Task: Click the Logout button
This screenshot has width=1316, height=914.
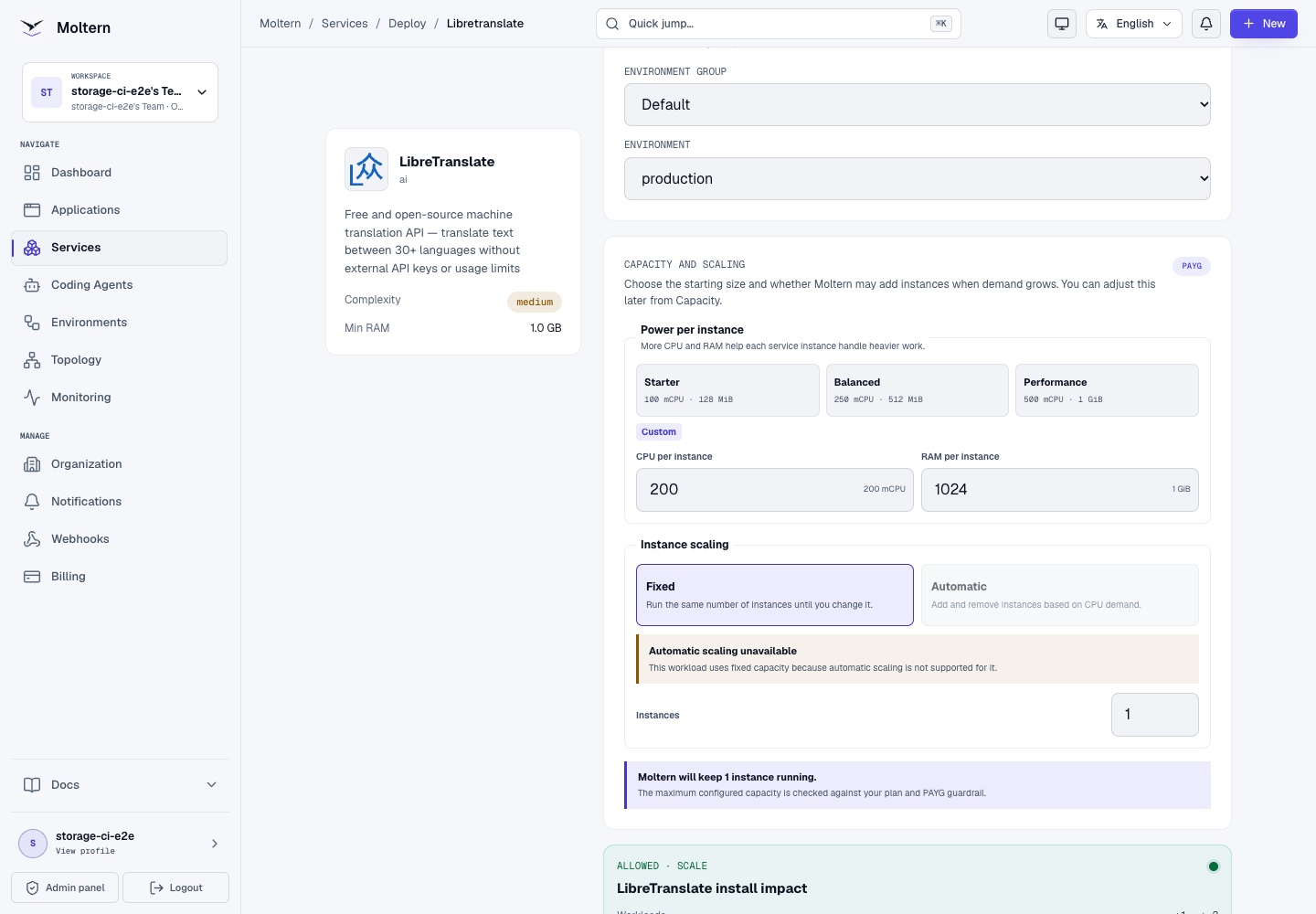Action: pos(176,887)
